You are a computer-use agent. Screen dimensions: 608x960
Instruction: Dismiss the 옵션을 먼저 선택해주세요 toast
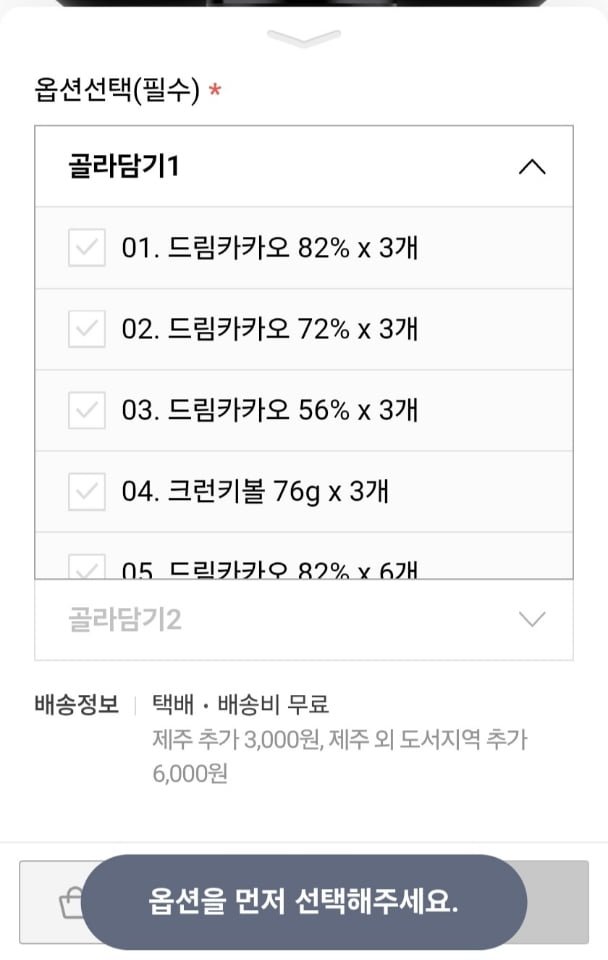point(304,902)
